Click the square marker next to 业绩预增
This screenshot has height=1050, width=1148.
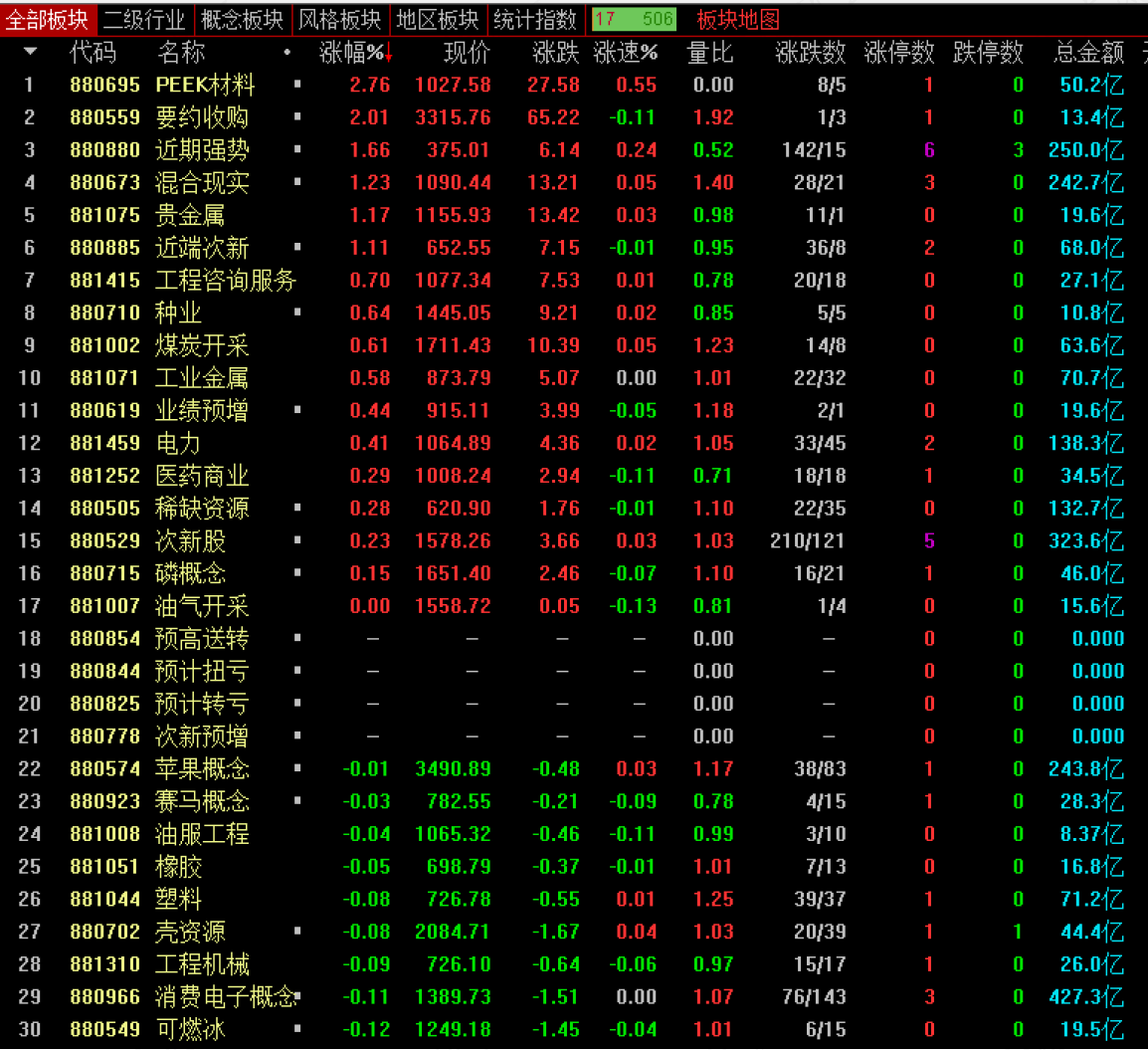click(x=297, y=410)
